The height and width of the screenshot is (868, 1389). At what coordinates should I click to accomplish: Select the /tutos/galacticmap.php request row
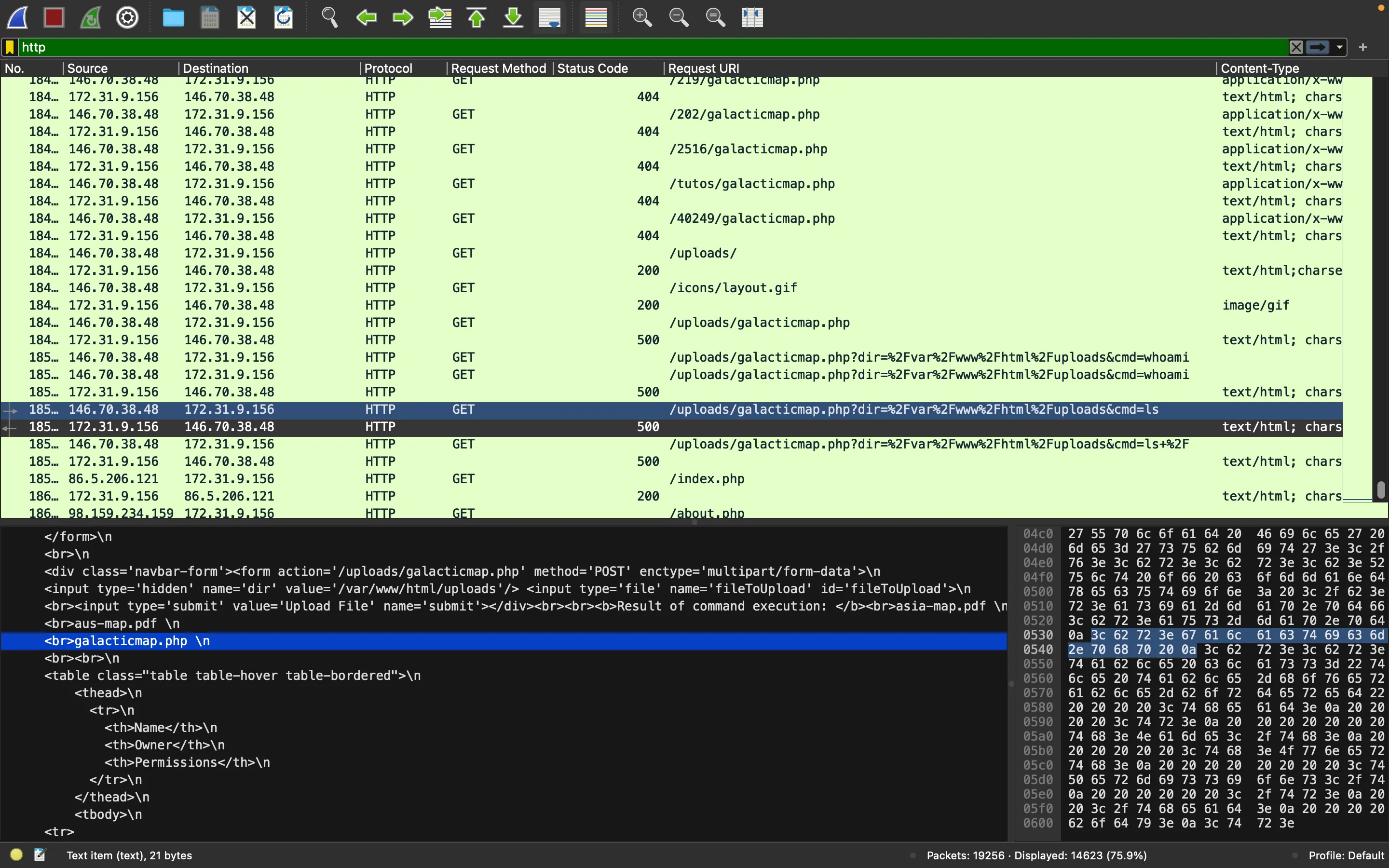click(671, 184)
